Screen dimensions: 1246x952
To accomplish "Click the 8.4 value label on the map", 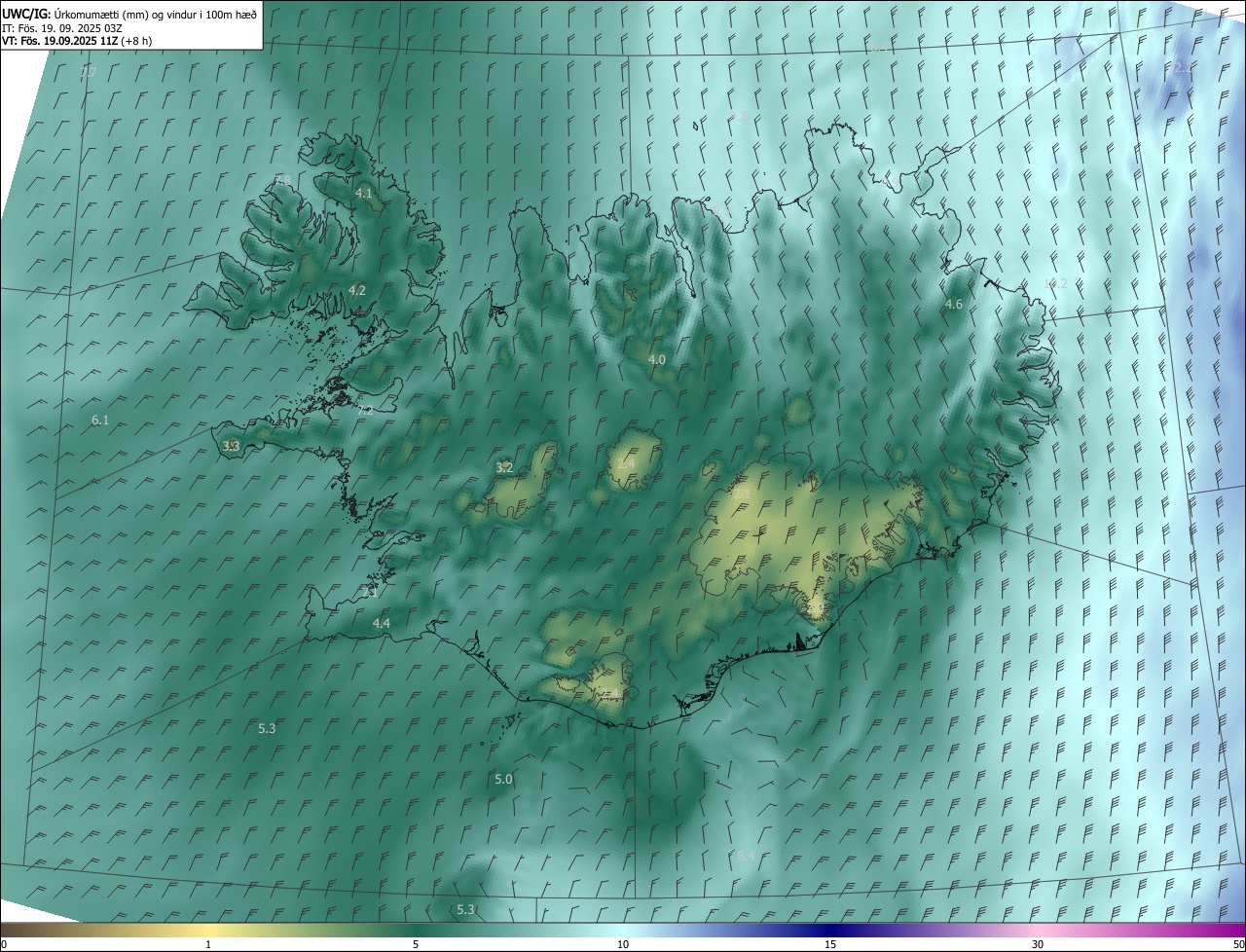I will [746, 856].
